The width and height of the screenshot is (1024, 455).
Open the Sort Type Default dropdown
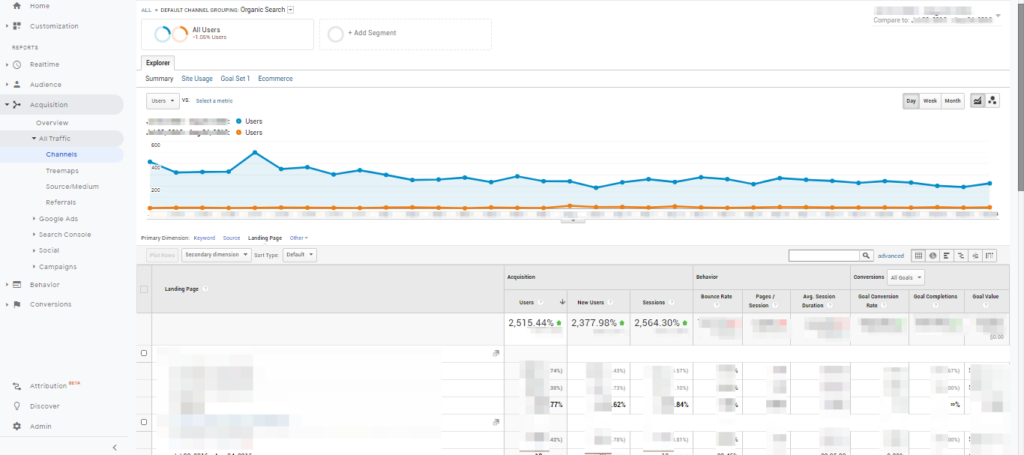pyautogui.click(x=300, y=255)
